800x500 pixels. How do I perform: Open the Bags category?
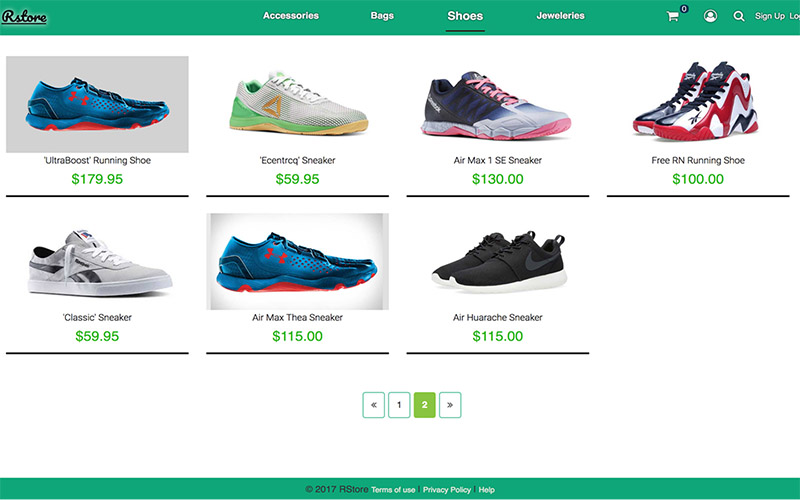click(382, 16)
